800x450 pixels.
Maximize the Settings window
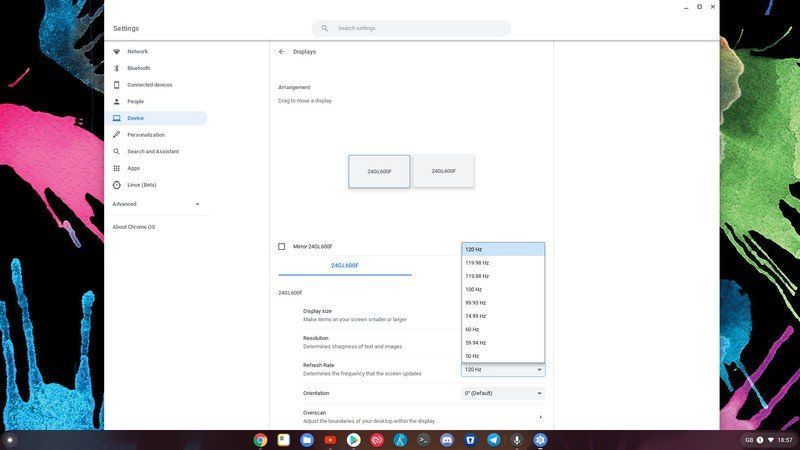[699, 7]
